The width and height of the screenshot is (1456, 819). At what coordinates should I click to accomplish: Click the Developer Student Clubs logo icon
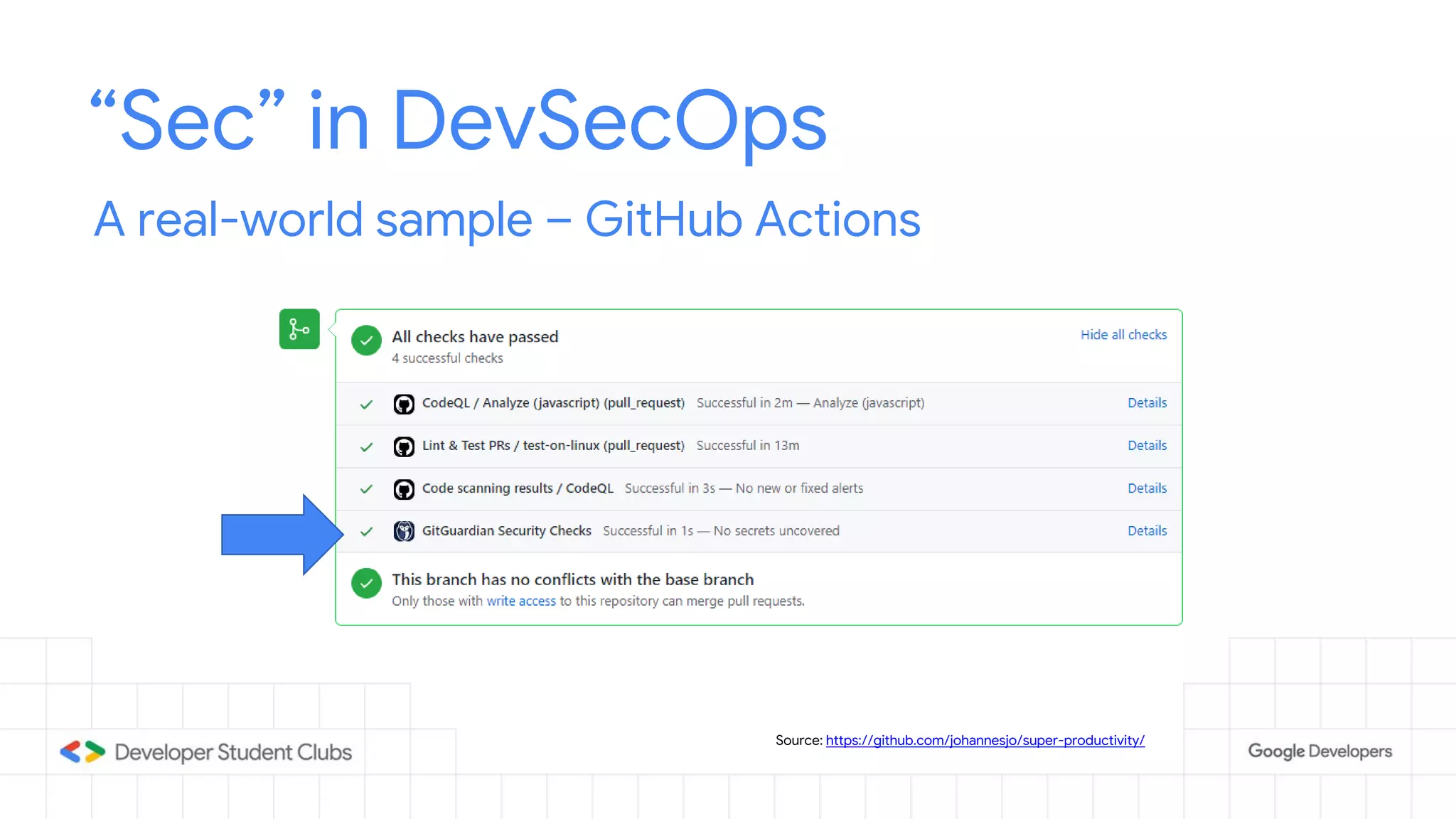pyautogui.click(x=82, y=751)
